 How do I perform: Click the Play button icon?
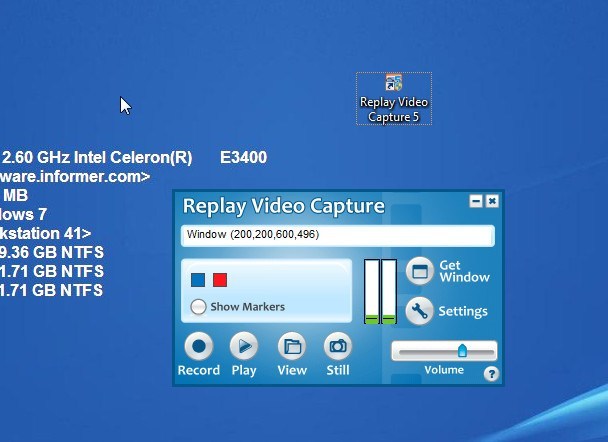coord(244,346)
